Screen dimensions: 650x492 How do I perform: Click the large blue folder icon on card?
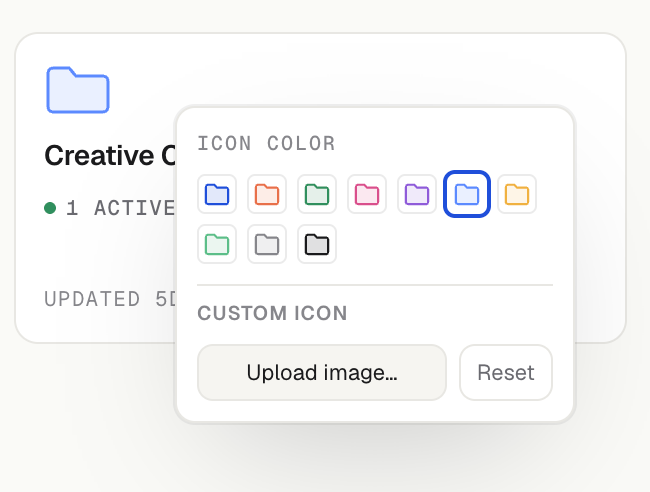pos(78,90)
